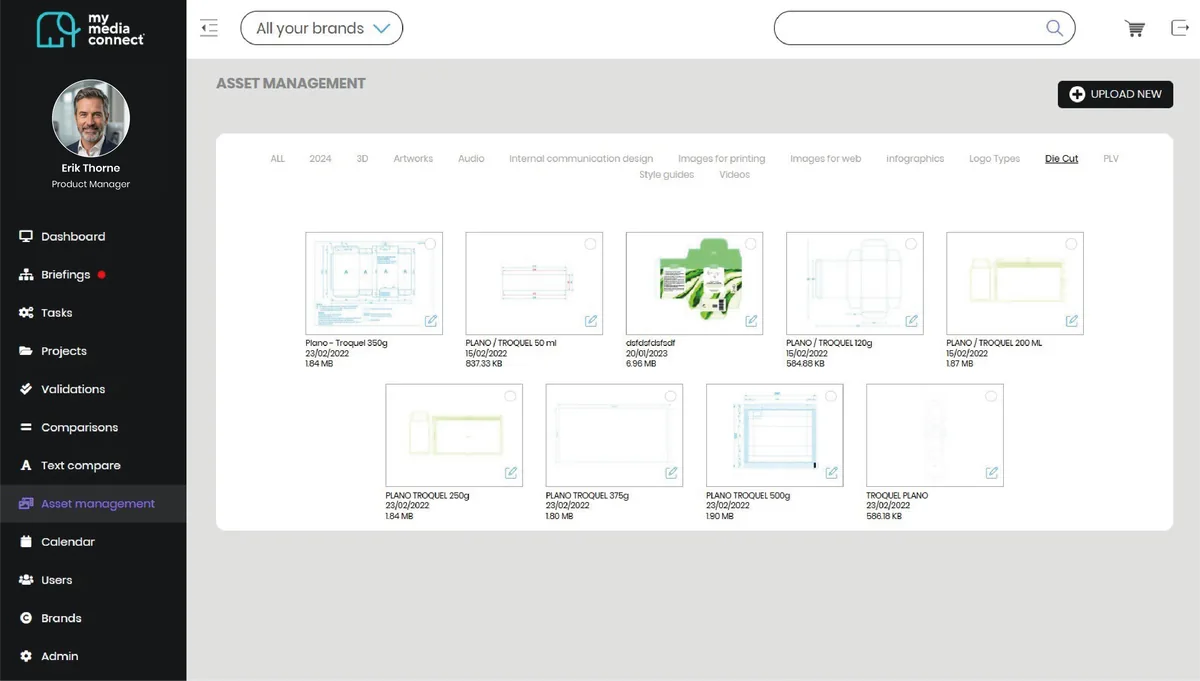Select the PLANO / TROQUEL 120g checkbox

(910, 244)
